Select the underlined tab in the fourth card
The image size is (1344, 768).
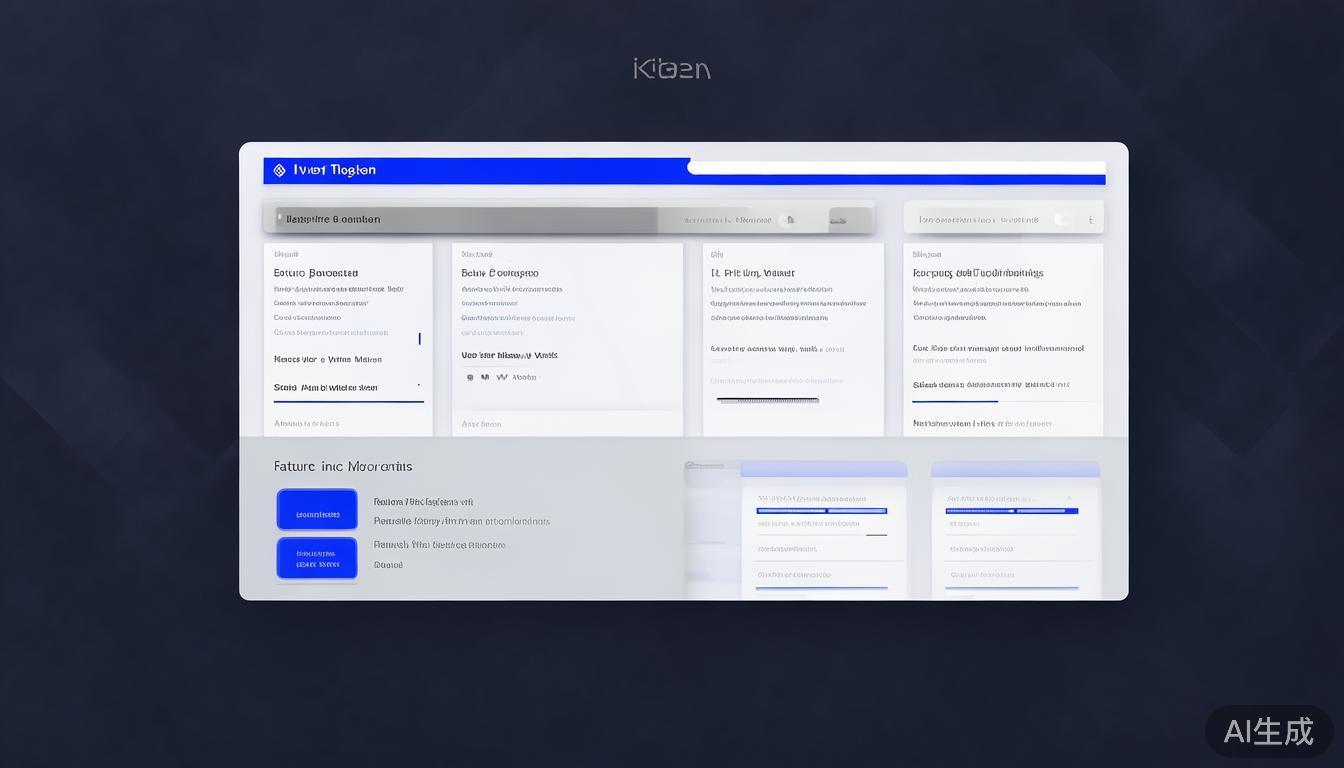point(954,385)
